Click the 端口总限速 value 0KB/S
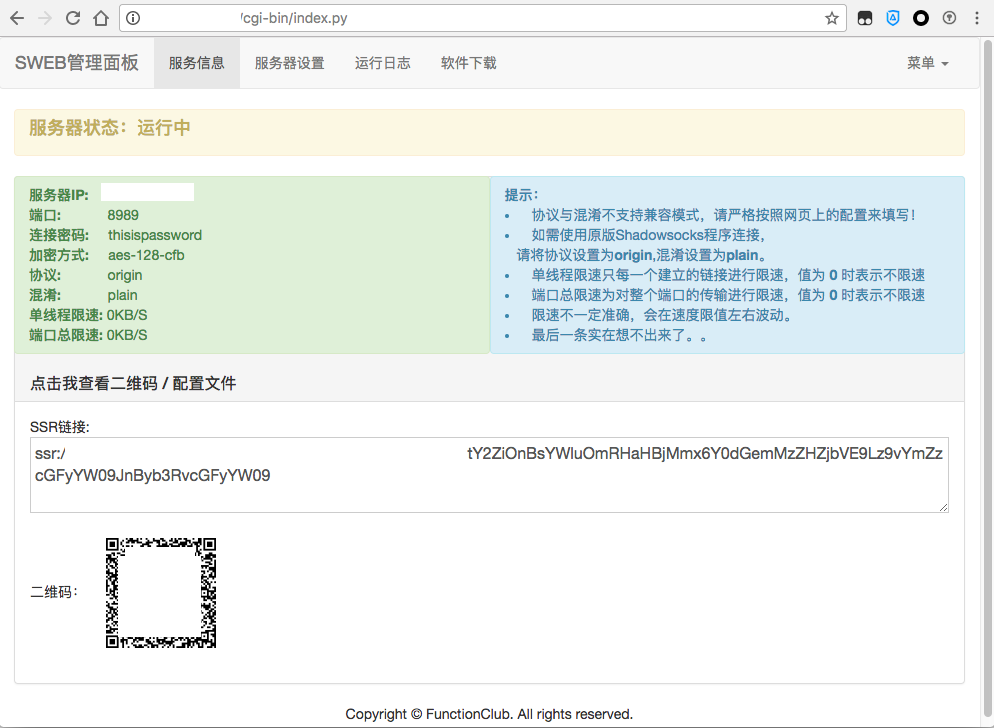Image resolution: width=994 pixels, height=728 pixels. pos(127,335)
